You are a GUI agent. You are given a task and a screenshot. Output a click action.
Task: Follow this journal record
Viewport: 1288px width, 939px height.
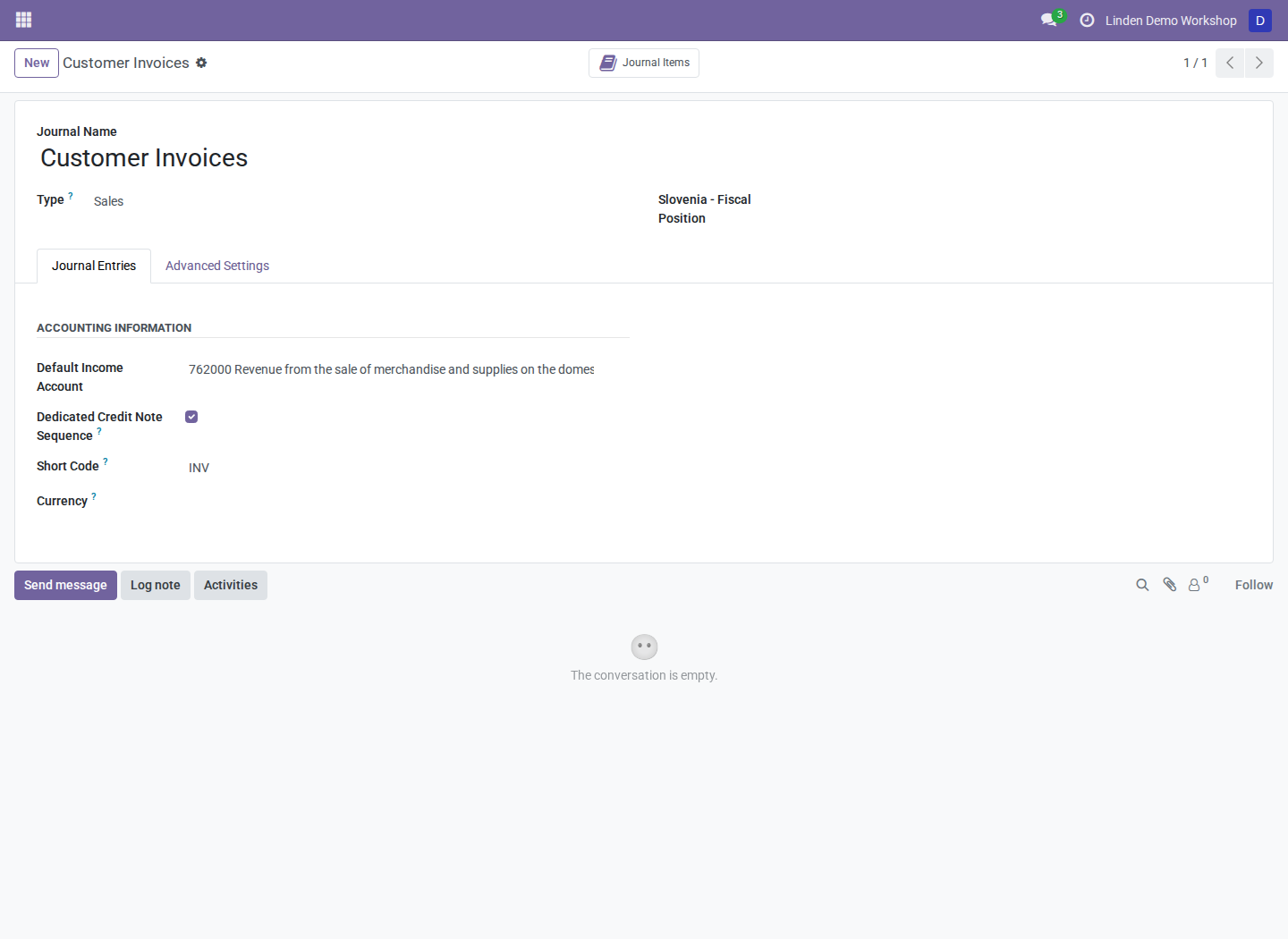[1254, 585]
